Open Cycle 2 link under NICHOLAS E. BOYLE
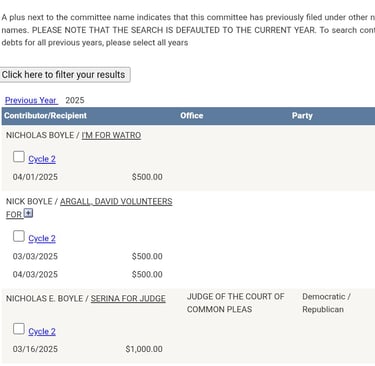375x366 pixels. 42,331
